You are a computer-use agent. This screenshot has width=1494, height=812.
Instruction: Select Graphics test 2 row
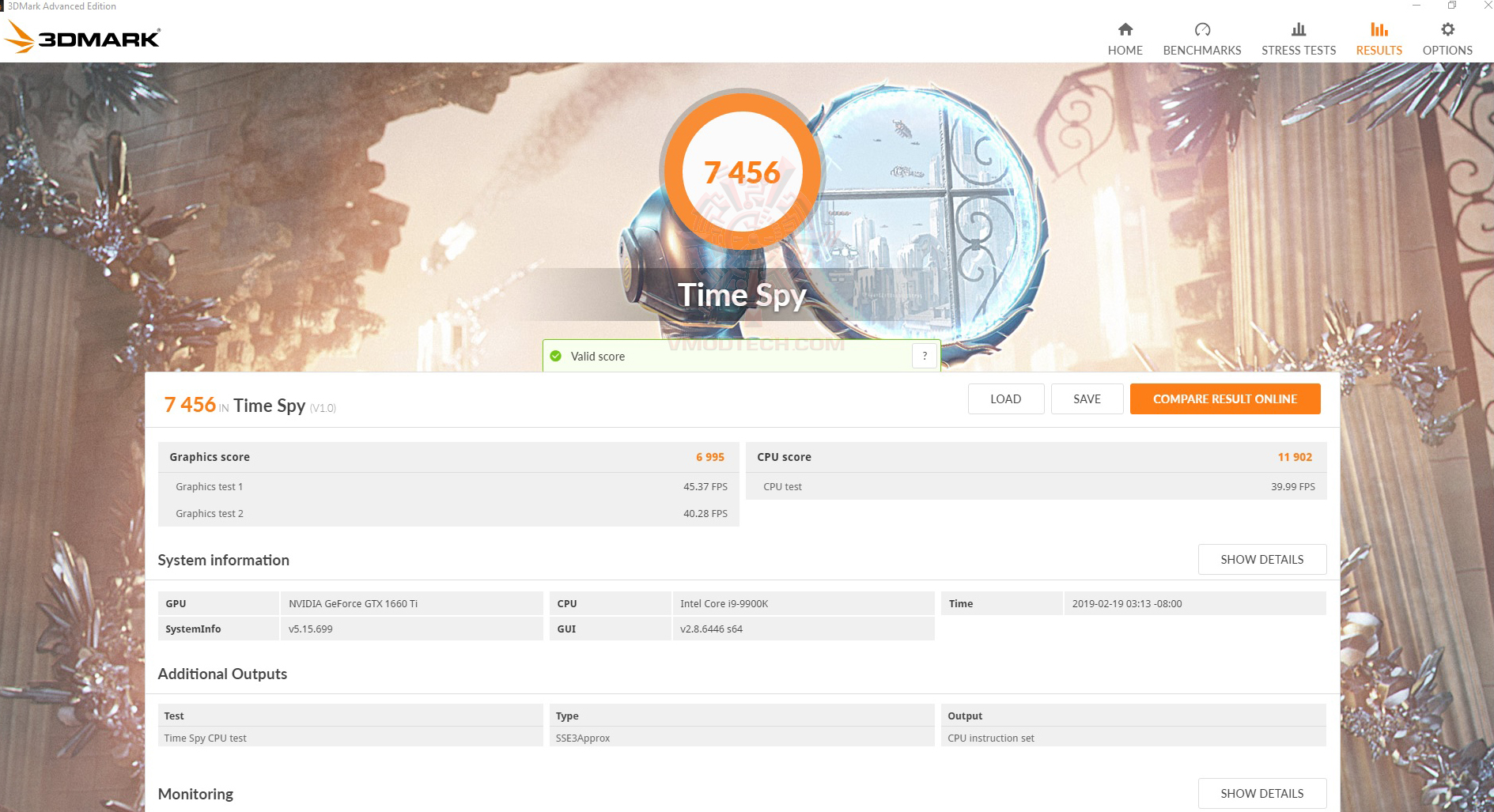tap(448, 513)
